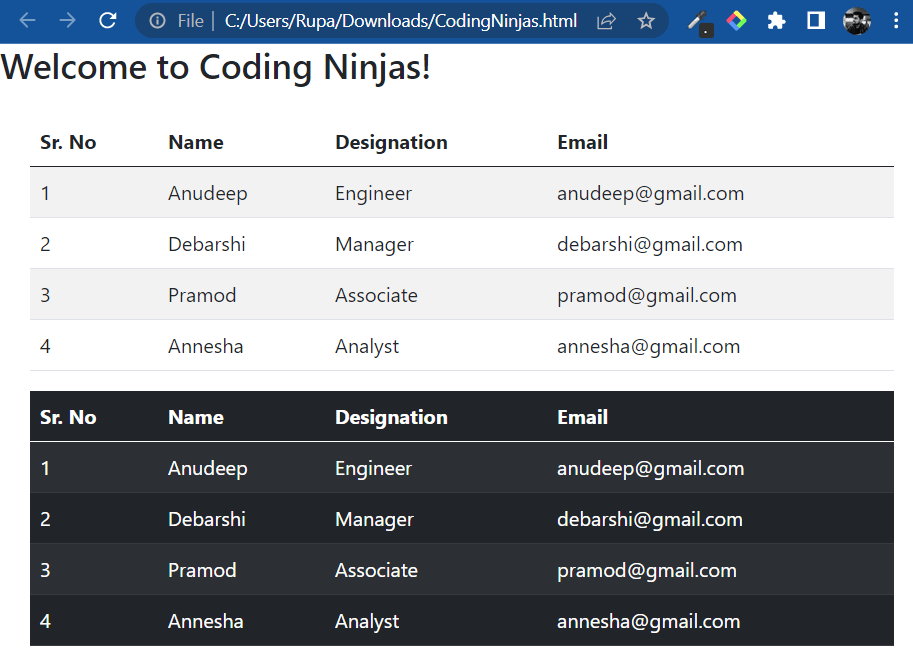Click the colorful diamond extension icon

pyautogui.click(x=737, y=20)
